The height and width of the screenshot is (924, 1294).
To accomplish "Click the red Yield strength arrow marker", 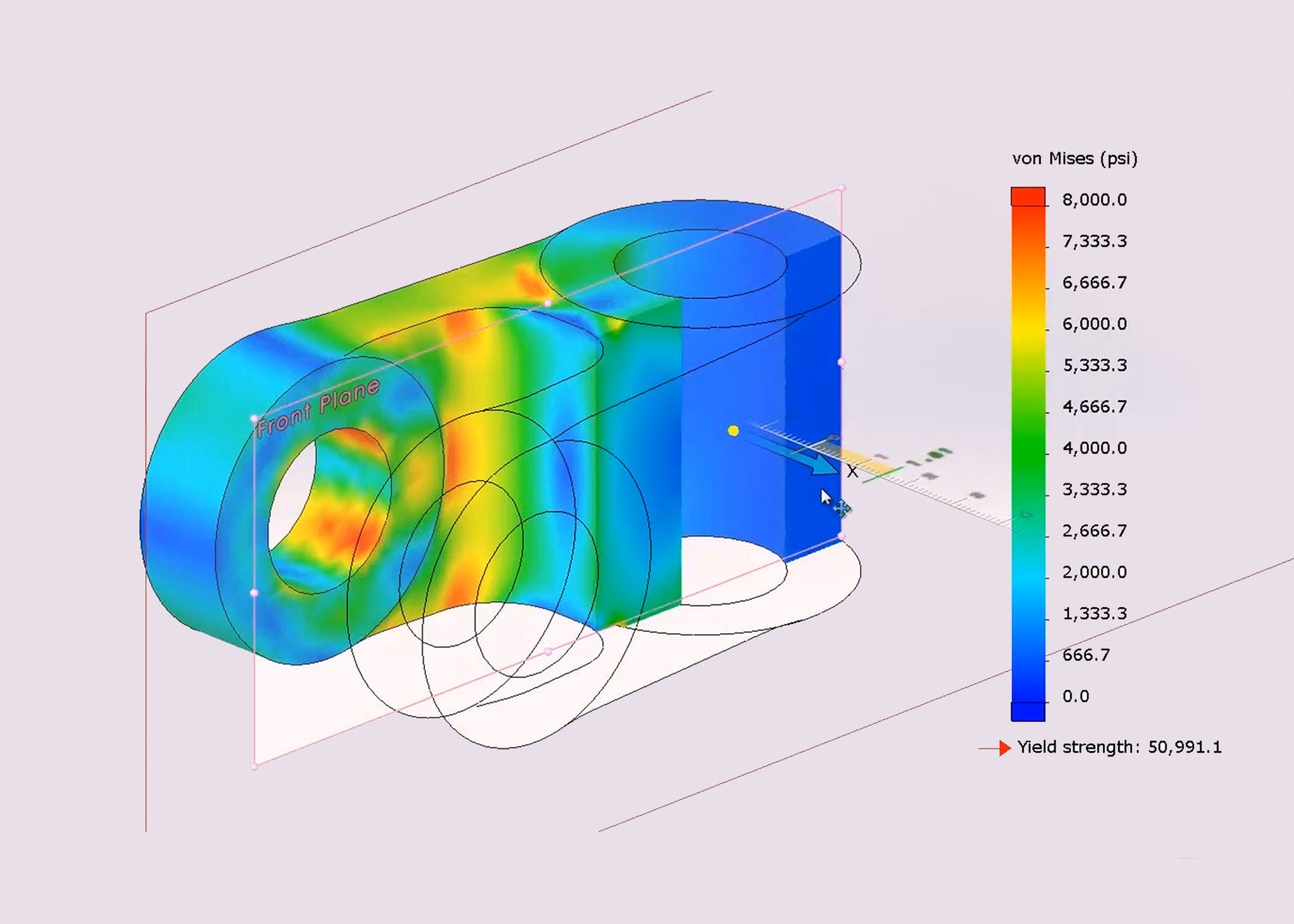I will pos(1004,748).
